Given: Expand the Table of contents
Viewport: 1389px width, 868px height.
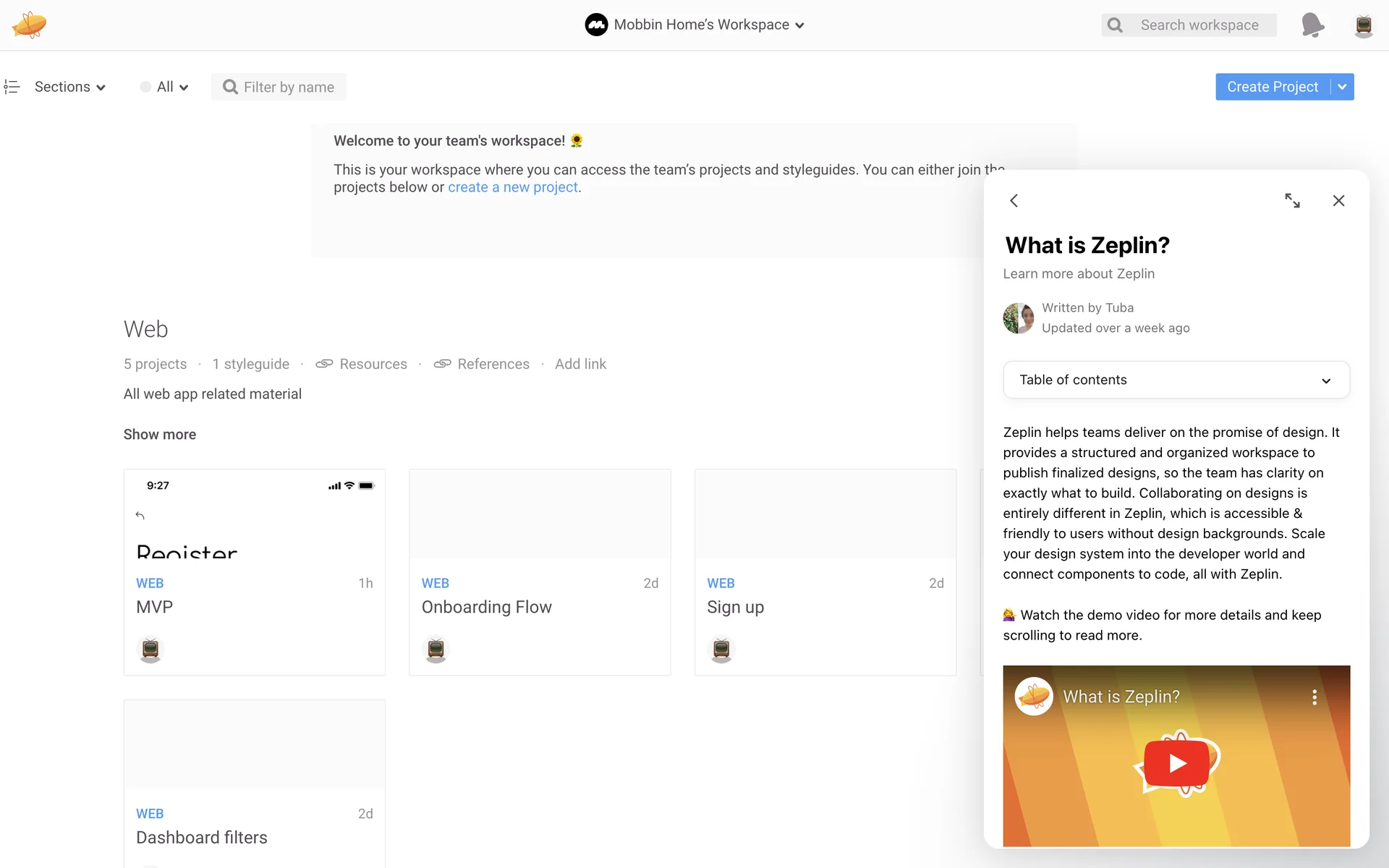Looking at the screenshot, I should 1176,380.
